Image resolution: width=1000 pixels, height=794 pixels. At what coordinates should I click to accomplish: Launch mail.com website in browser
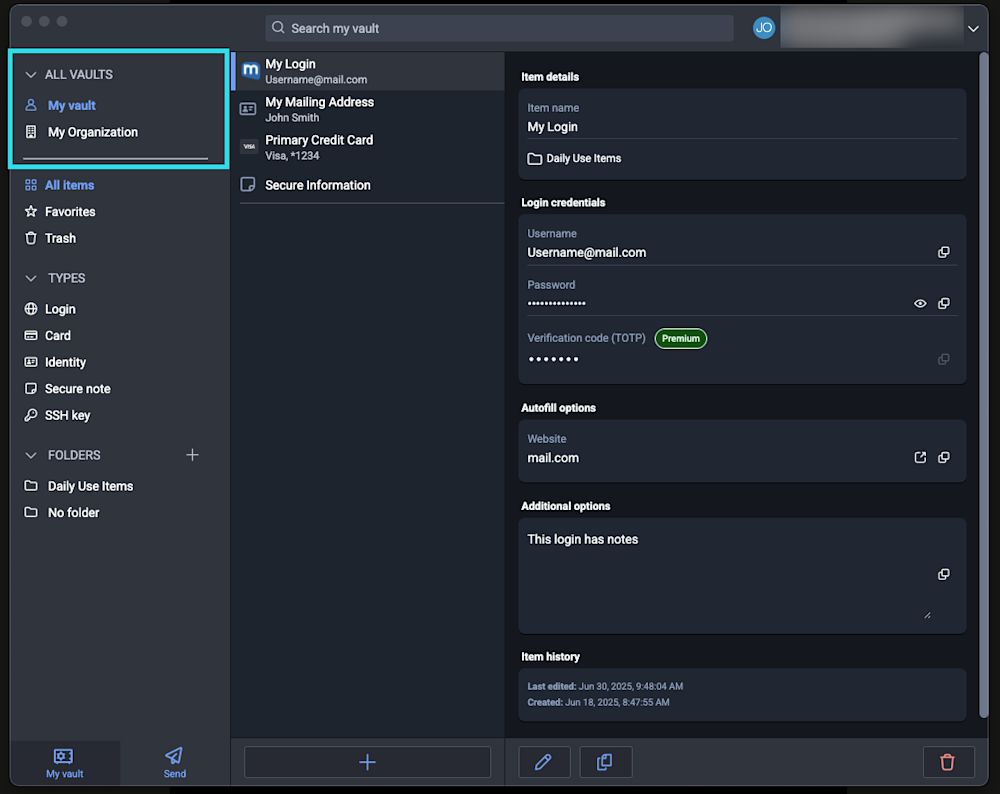pos(920,457)
